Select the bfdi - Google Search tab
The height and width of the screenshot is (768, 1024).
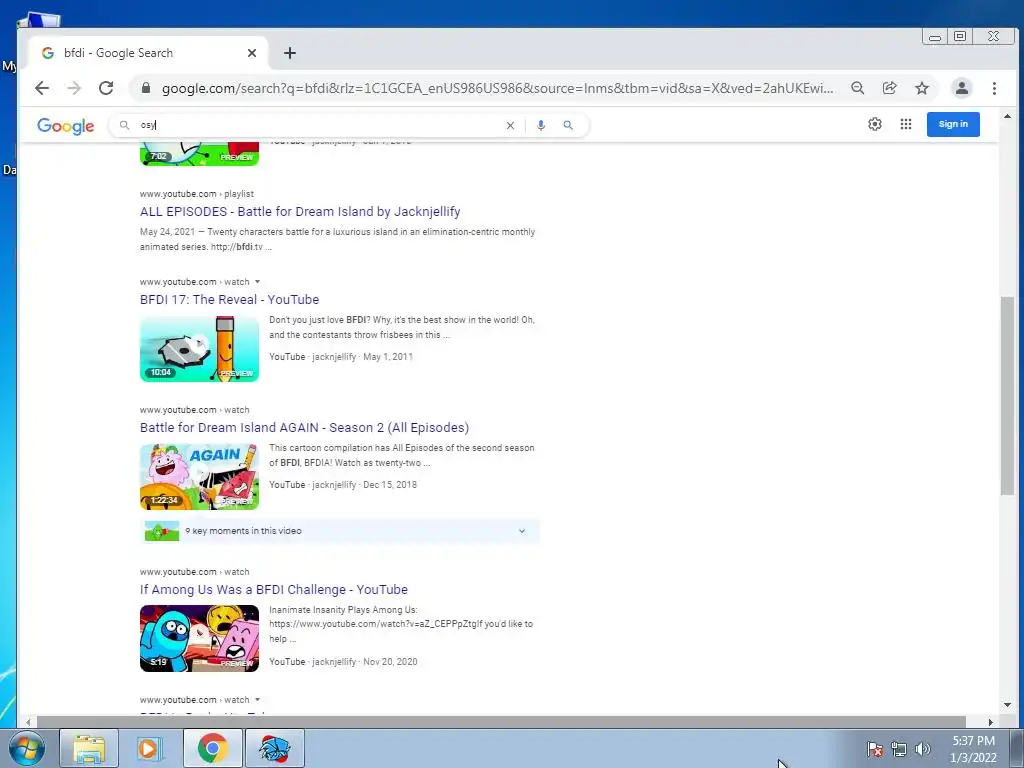pyautogui.click(x=147, y=53)
